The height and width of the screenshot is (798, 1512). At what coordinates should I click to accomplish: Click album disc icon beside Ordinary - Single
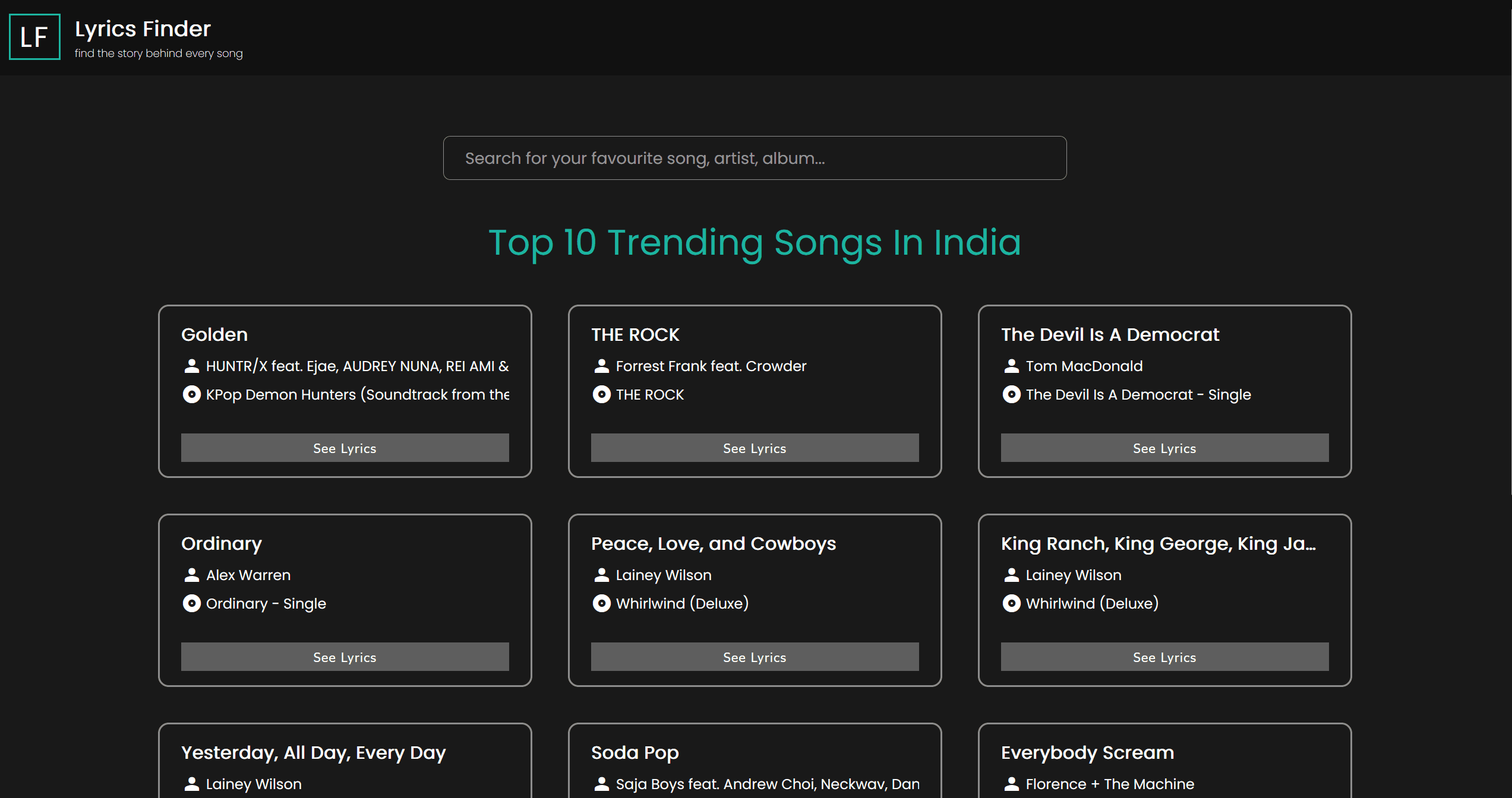[x=191, y=603]
